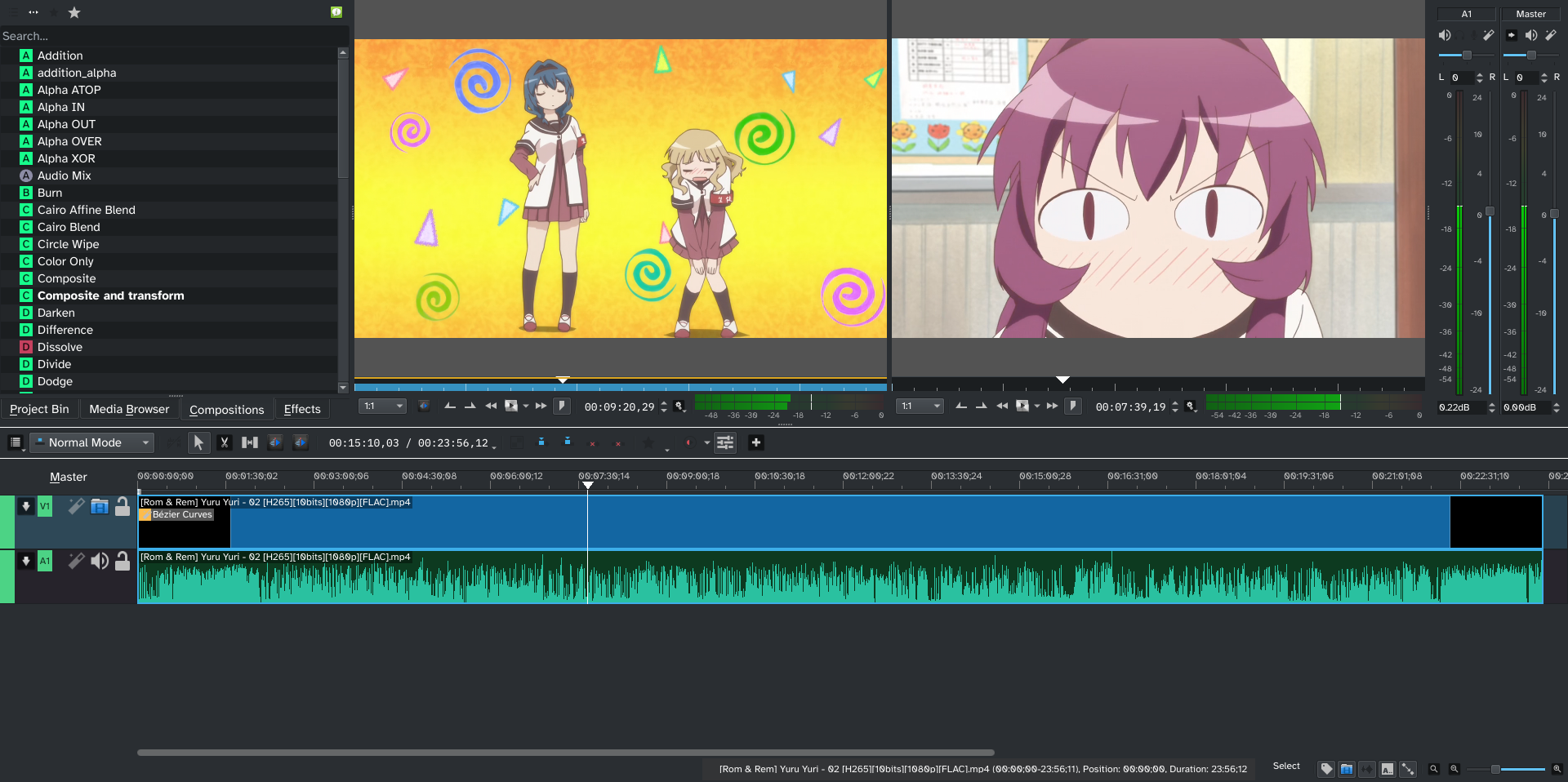Collapse the A1 track header

click(x=26, y=561)
